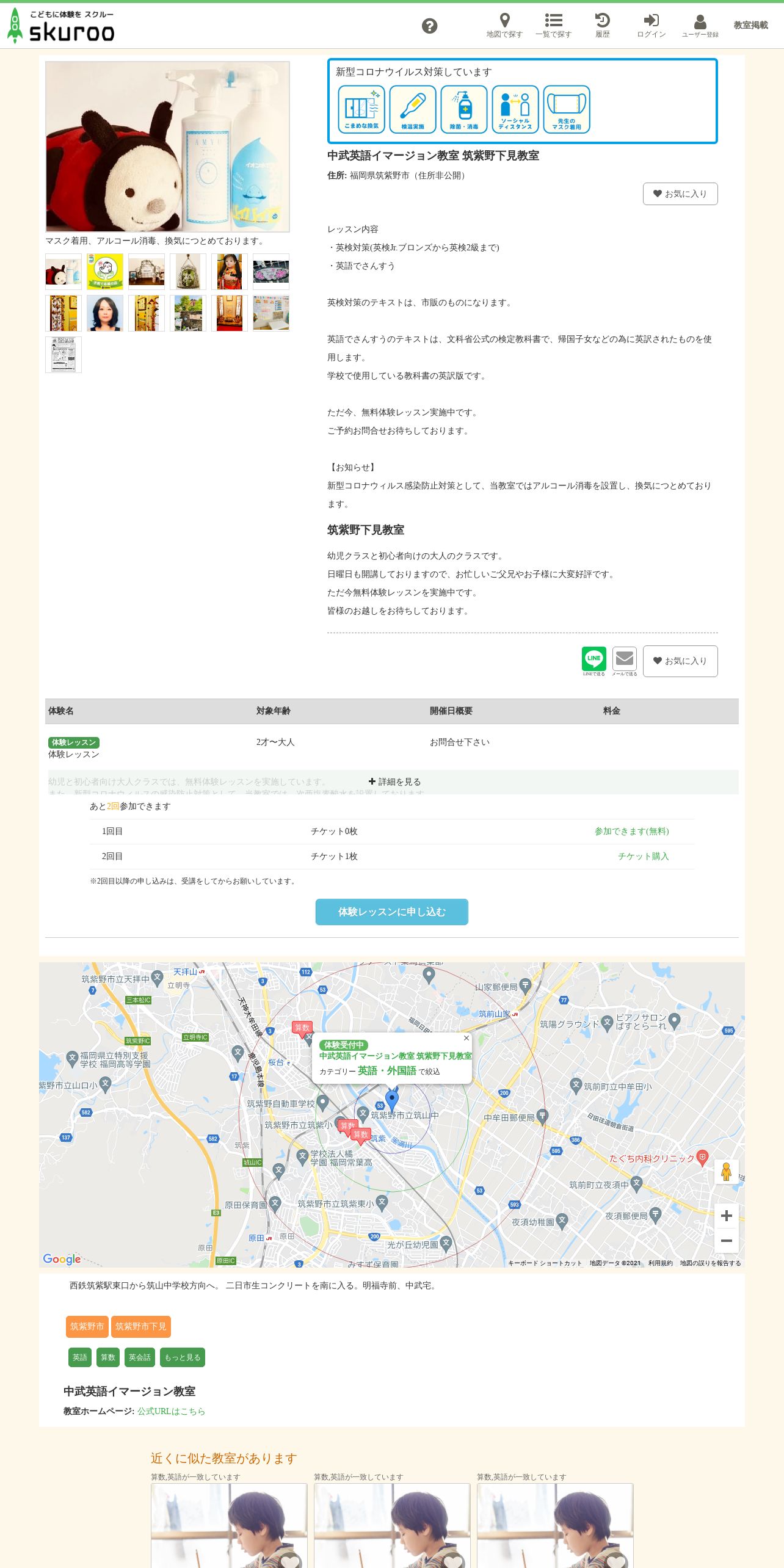Zoom out the map with minus
784x1568 pixels.
coord(727,1241)
